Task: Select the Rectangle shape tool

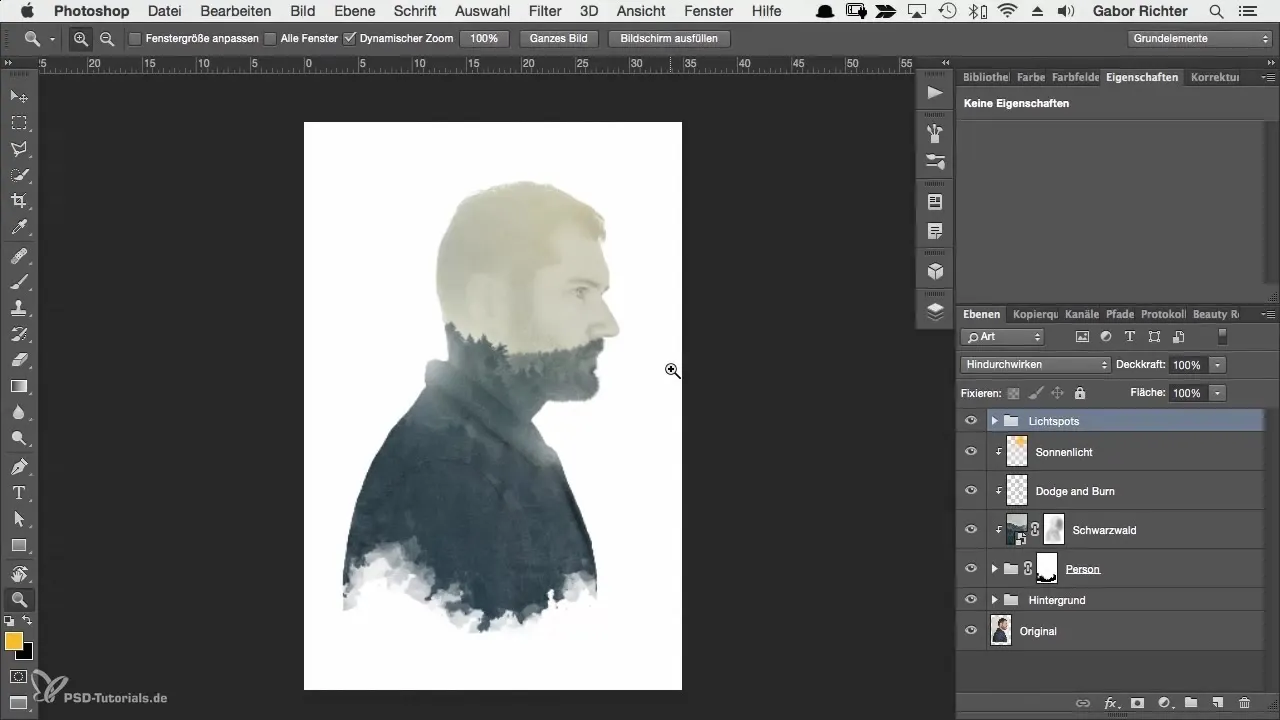Action: (x=19, y=545)
